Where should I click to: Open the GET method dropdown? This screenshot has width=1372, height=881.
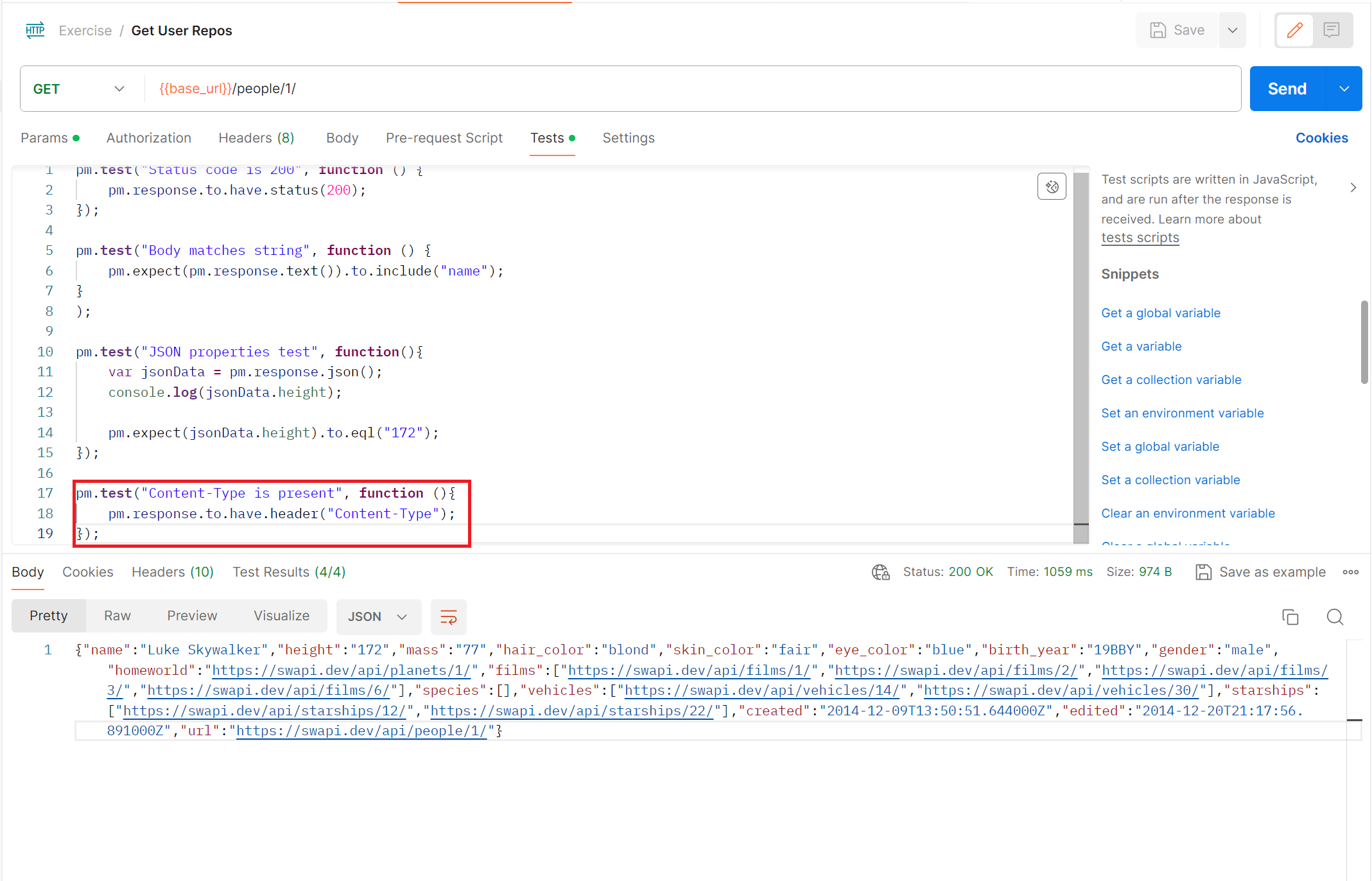click(x=79, y=89)
